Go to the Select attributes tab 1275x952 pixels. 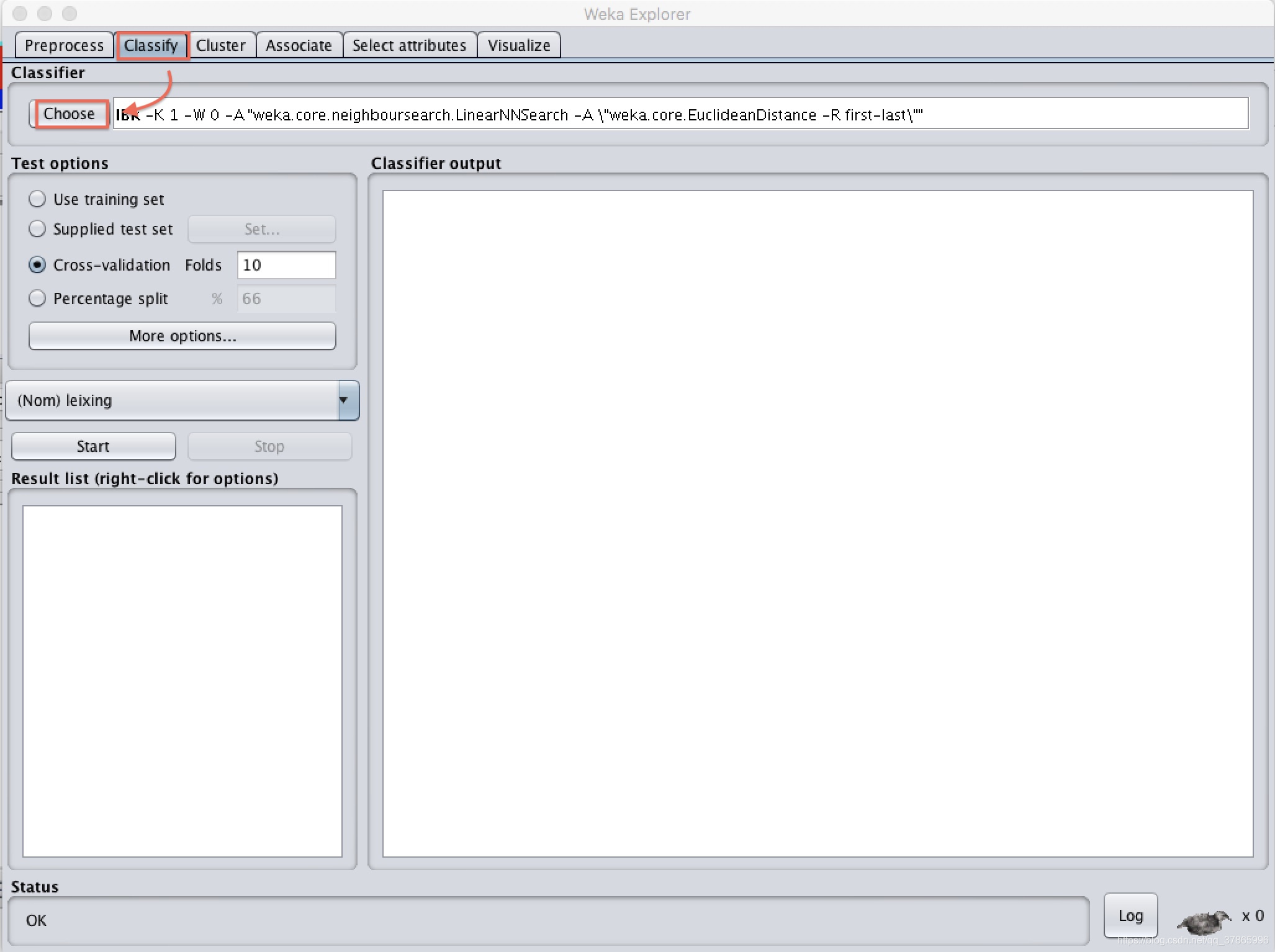(x=409, y=45)
